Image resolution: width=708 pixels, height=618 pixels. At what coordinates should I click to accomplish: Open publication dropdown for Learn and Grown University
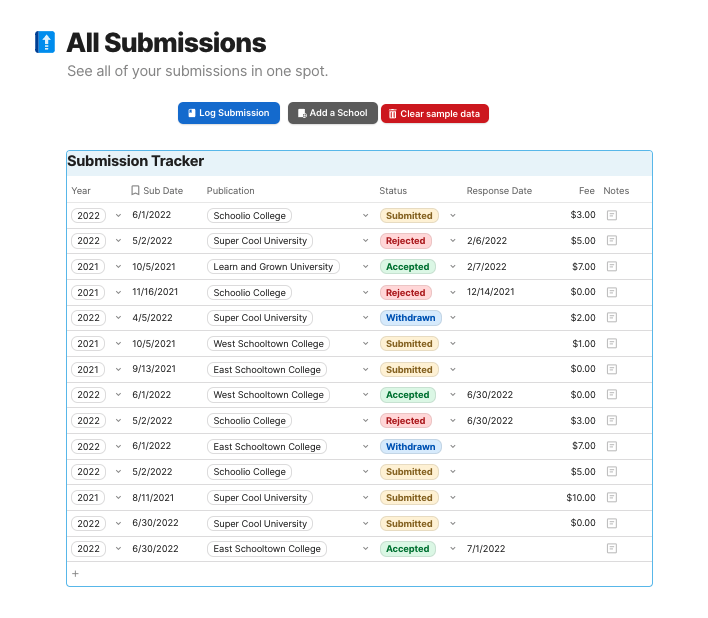[x=365, y=267]
